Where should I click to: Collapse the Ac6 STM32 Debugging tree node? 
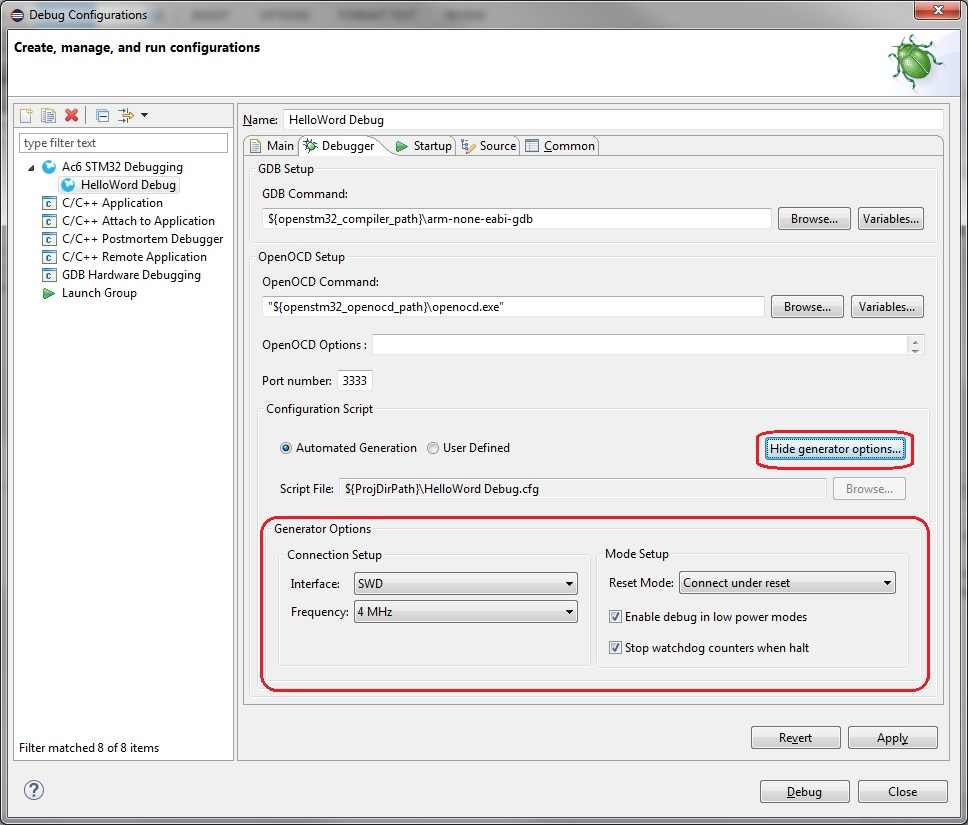pos(31,167)
